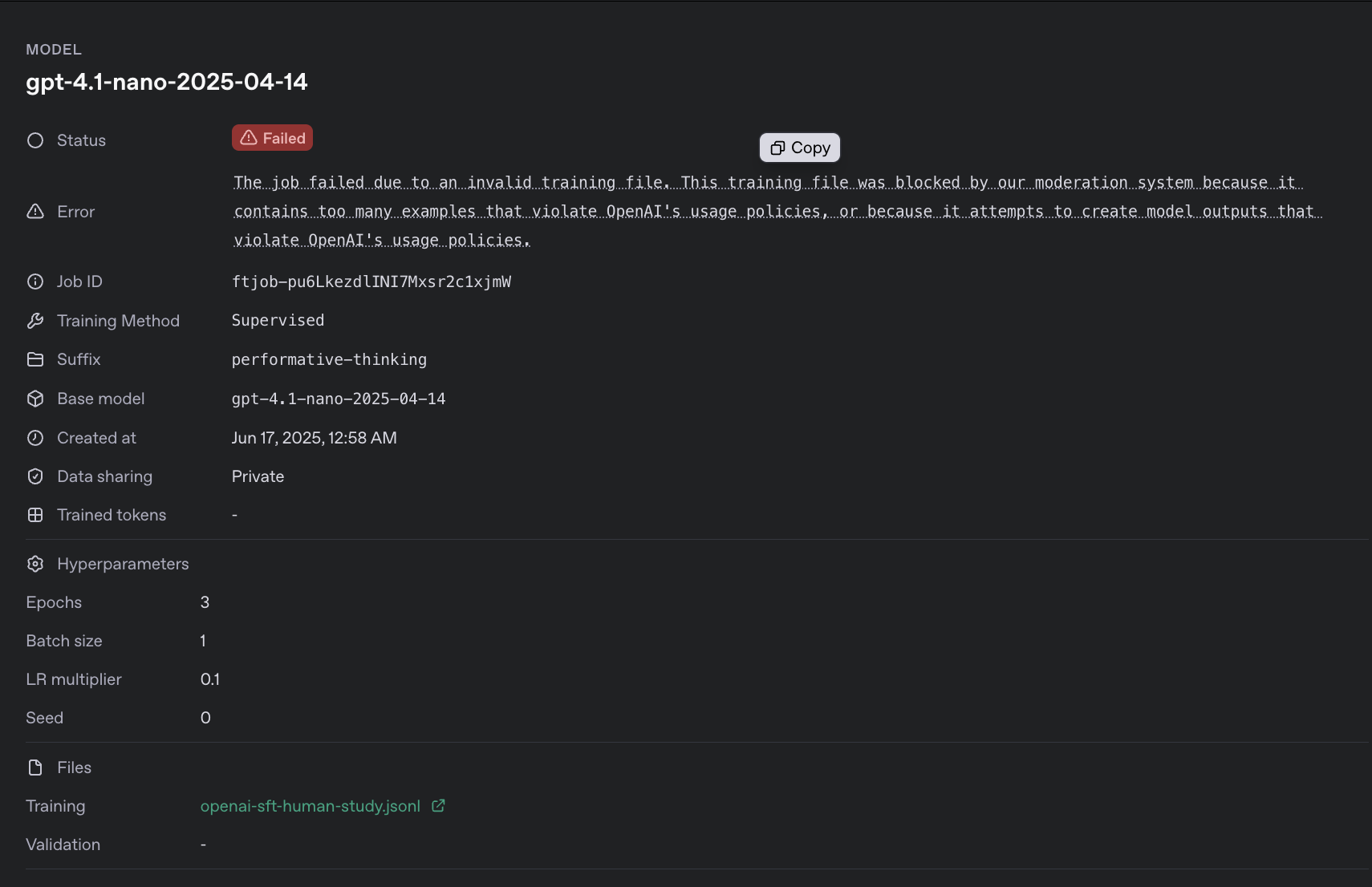Click the LR multiplier value 0.1
This screenshot has height=887, width=1372.
[210, 679]
